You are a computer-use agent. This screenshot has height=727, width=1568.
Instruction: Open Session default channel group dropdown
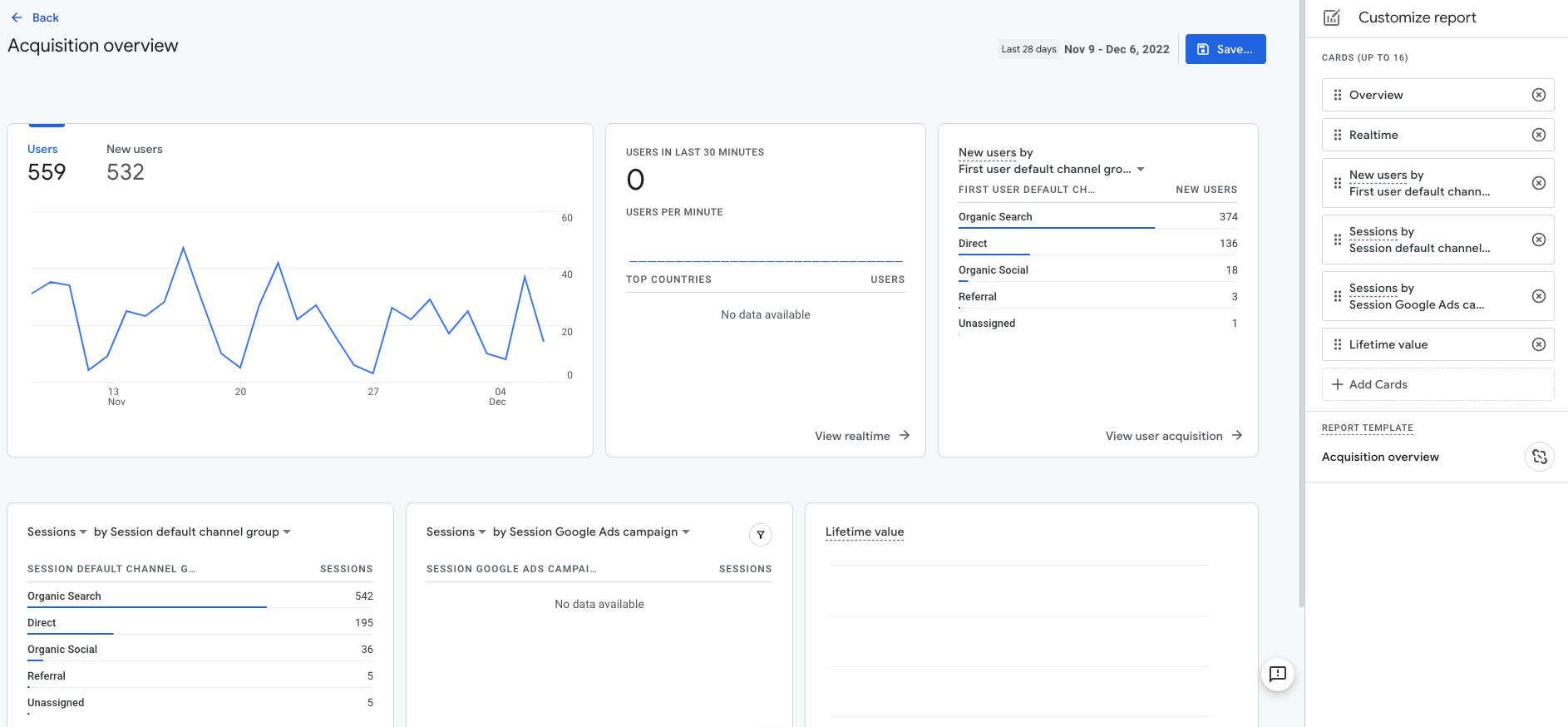(x=287, y=532)
